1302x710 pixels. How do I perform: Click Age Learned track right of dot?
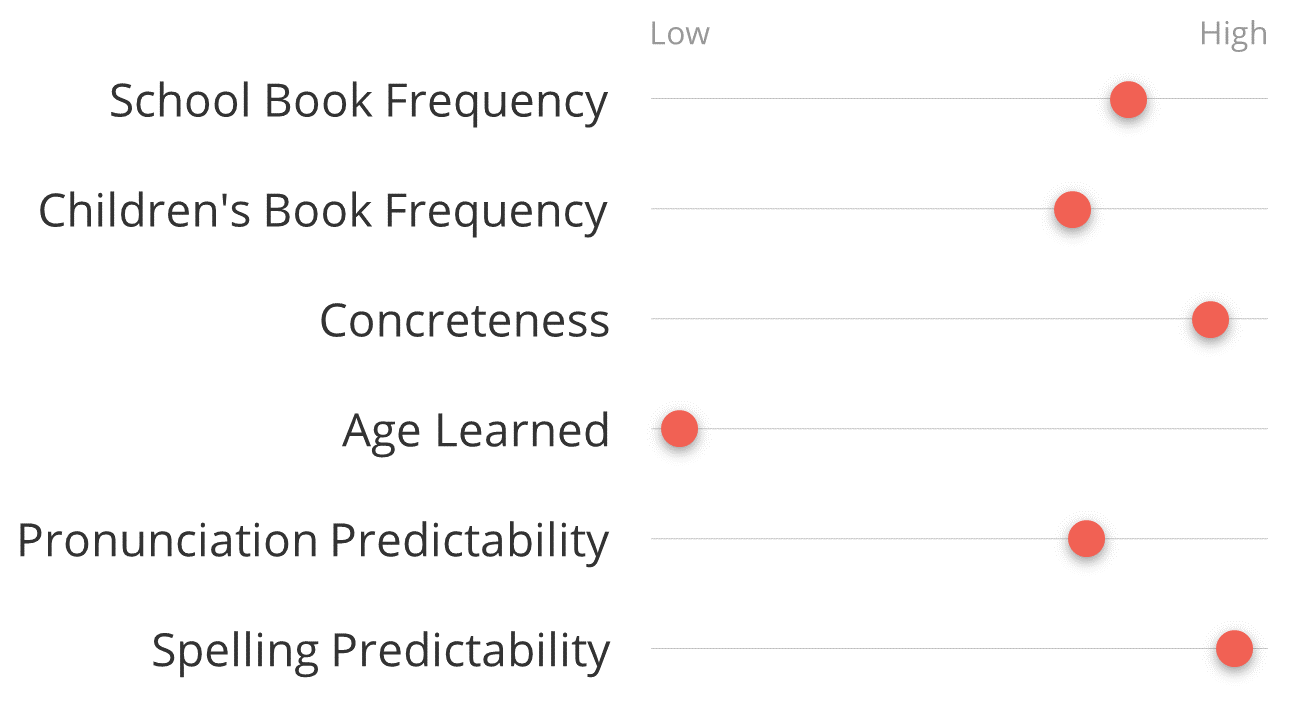point(983,429)
